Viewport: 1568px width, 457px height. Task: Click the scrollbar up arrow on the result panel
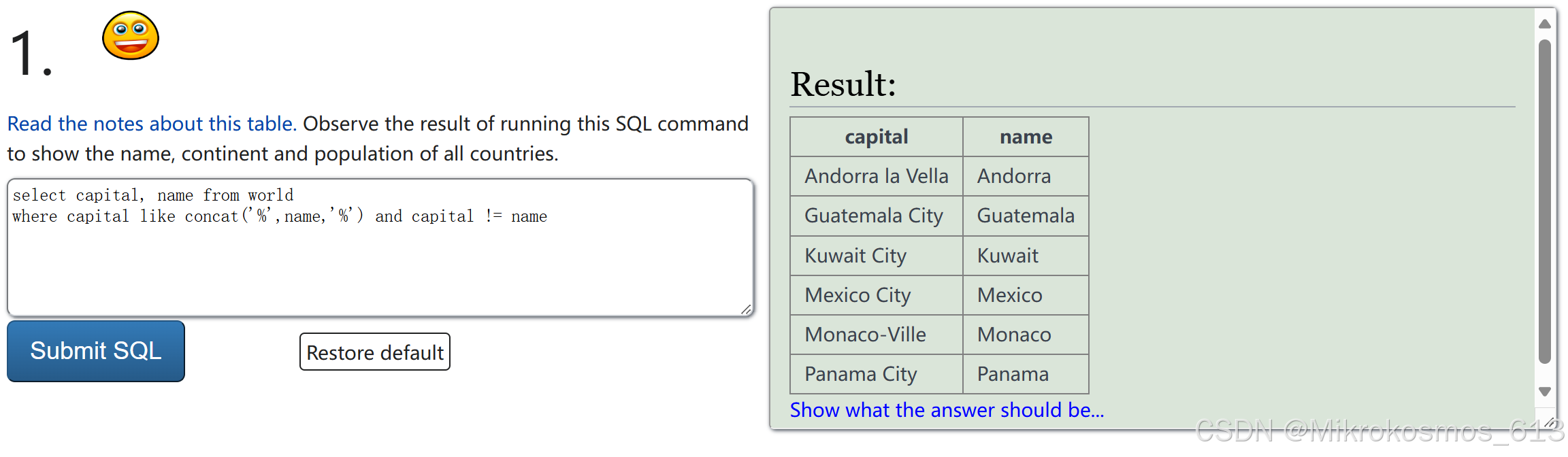tap(1543, 23)
